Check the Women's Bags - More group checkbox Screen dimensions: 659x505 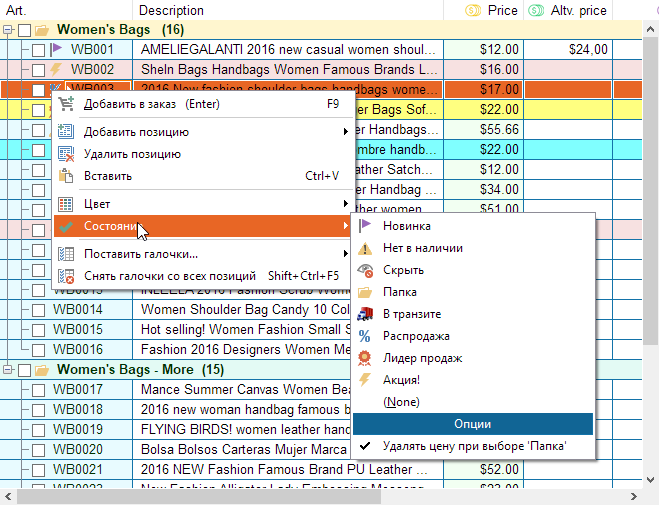[24, 370]
